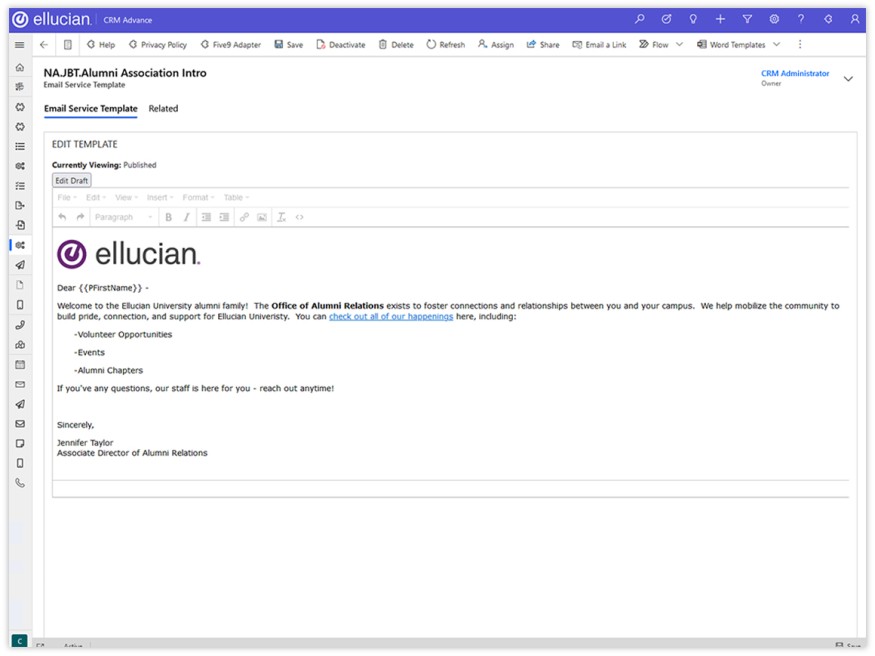Viewport: 875px width, 656px height.
Task: Insert a link with chain icon
Action: pyautogui.click(x=244, y=217)
